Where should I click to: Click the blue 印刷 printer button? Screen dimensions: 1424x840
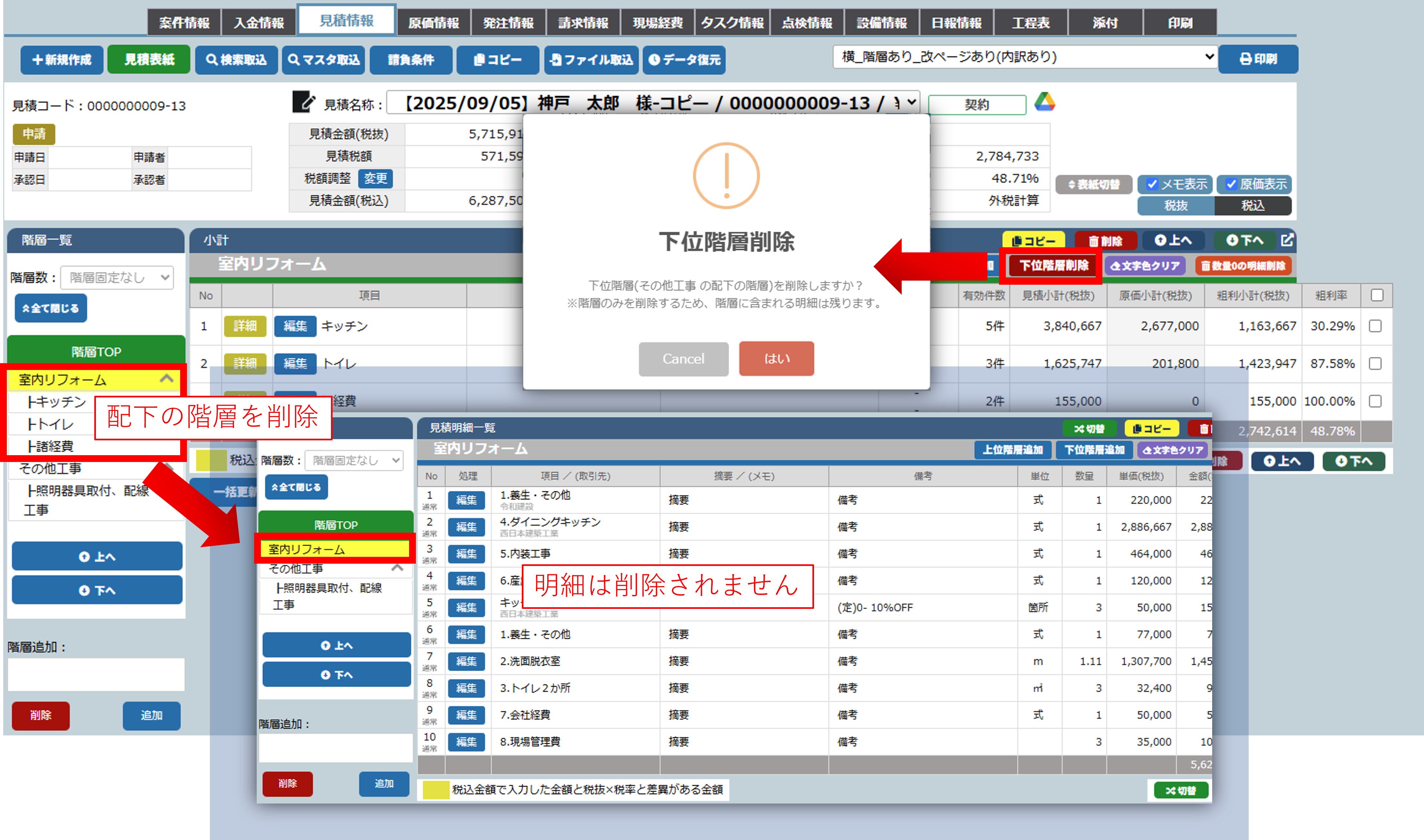1258,59
